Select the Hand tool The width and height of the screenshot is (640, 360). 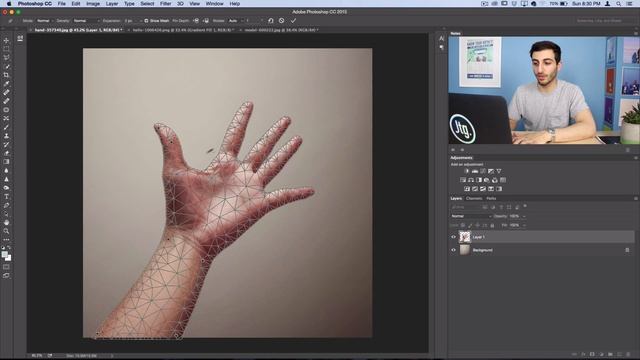point(6,222)
